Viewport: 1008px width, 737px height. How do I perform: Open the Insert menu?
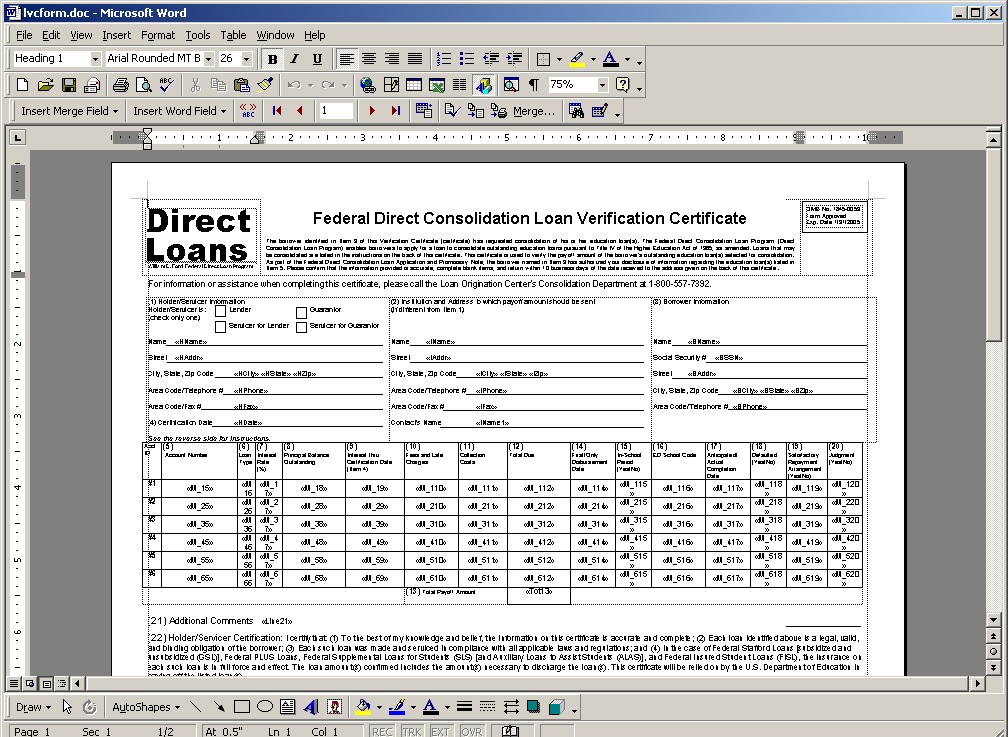click(116, 35)
